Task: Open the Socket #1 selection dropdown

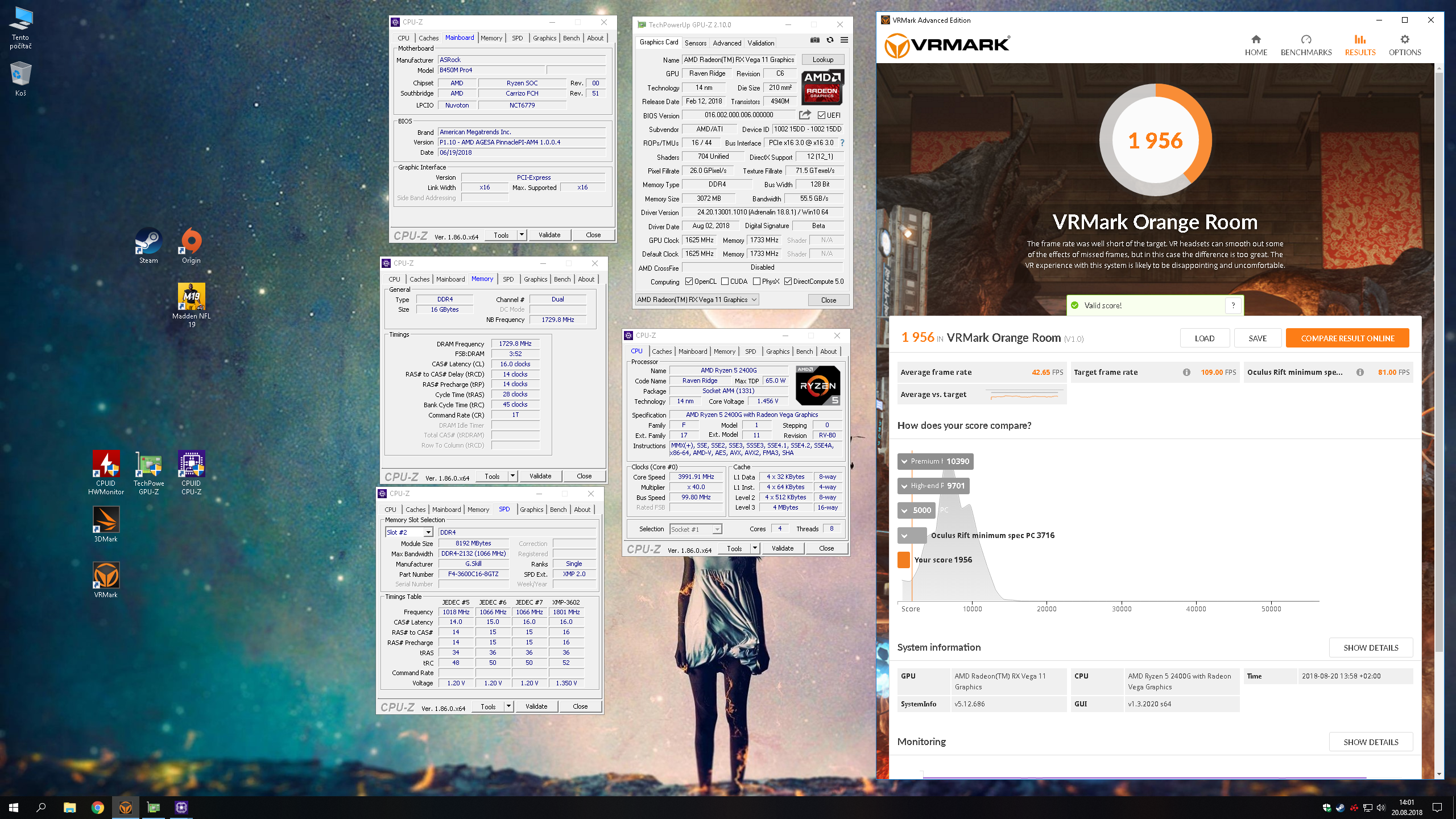Action: click(695, 529)
